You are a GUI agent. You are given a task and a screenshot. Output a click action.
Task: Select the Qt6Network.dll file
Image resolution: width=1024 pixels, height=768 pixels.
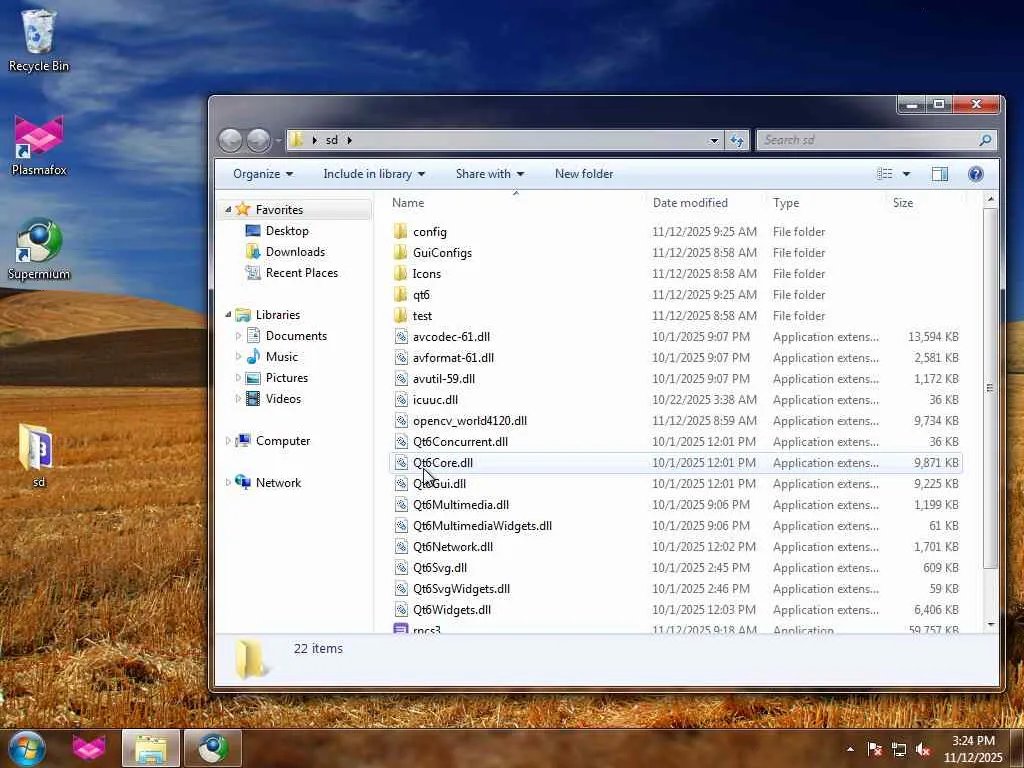point(676,547)
